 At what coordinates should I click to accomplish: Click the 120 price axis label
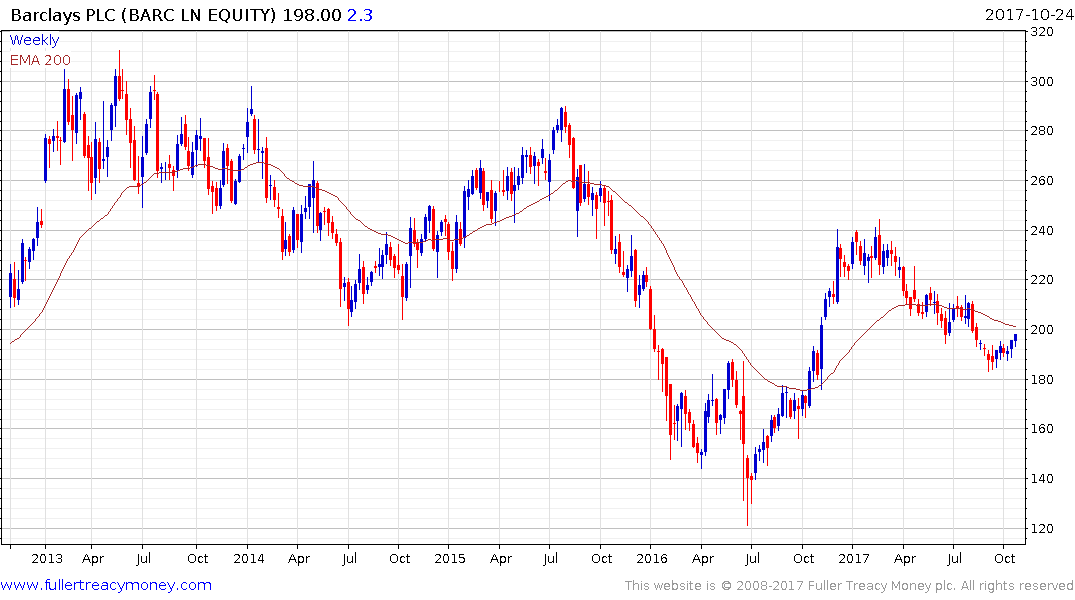click(x=1042, y=529)
